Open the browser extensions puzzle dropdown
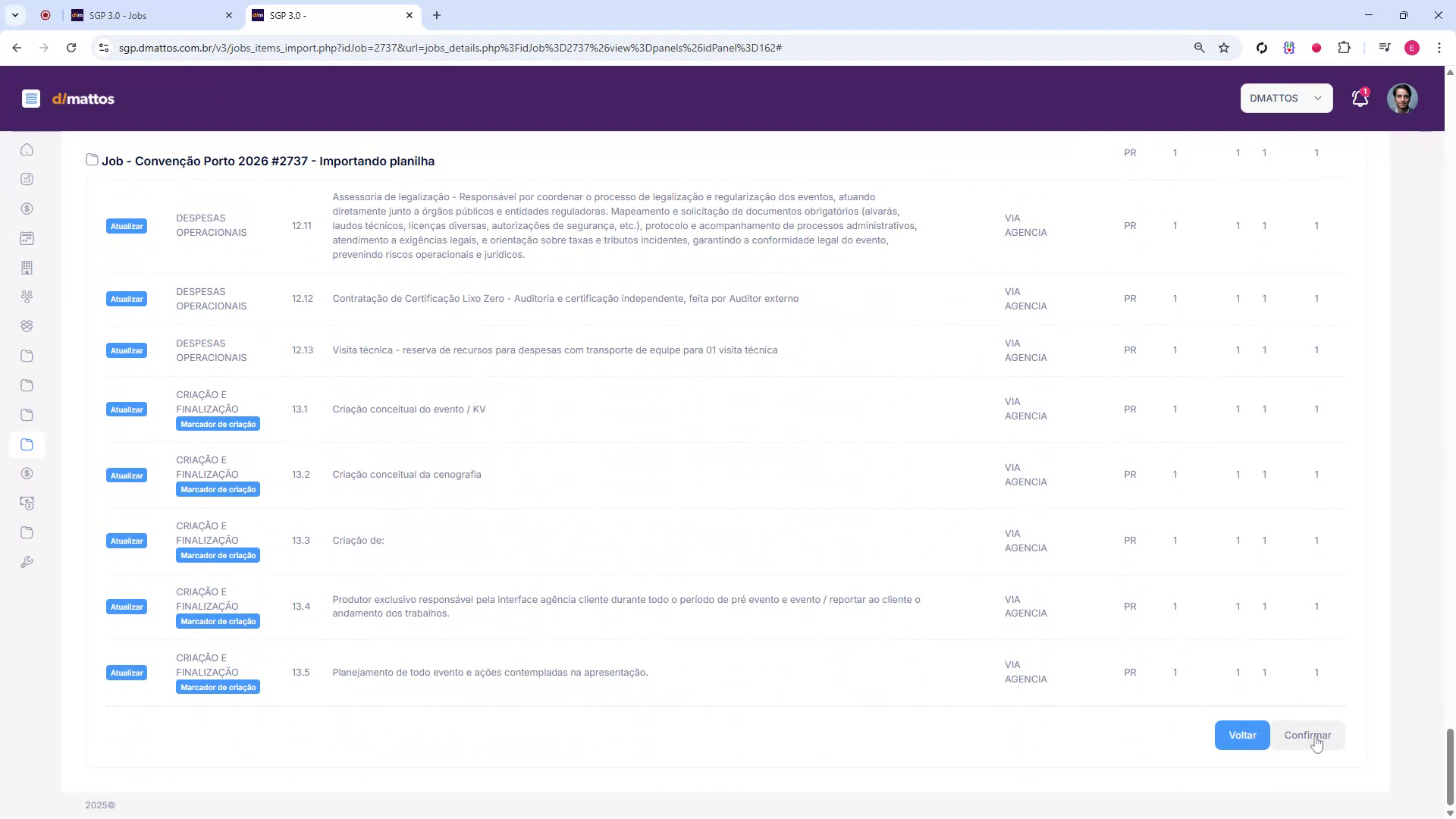The width and height of the screenshot is (1456, 819). click(1345, 47)
